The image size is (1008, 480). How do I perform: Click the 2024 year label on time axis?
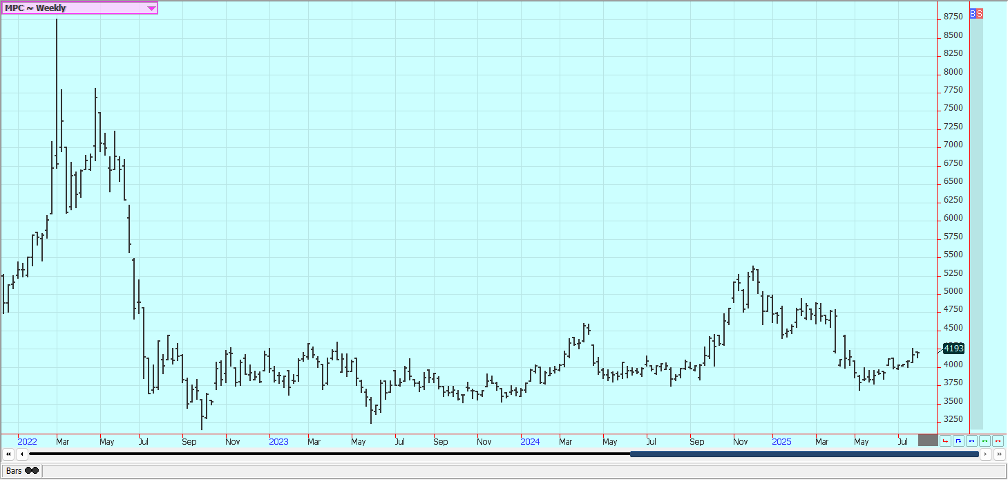[530, 442]
